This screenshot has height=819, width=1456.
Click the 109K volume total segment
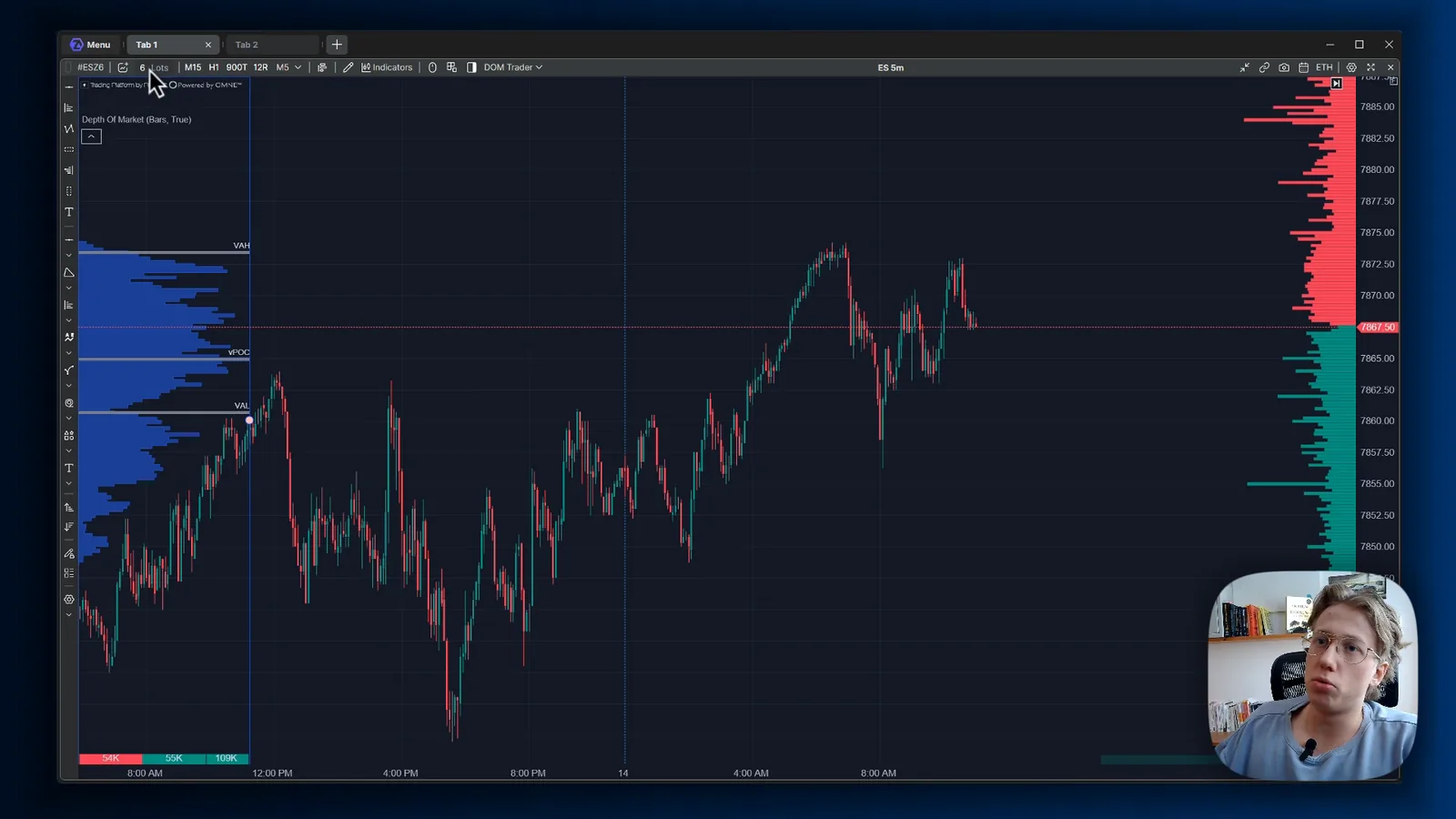coord(227,758)
